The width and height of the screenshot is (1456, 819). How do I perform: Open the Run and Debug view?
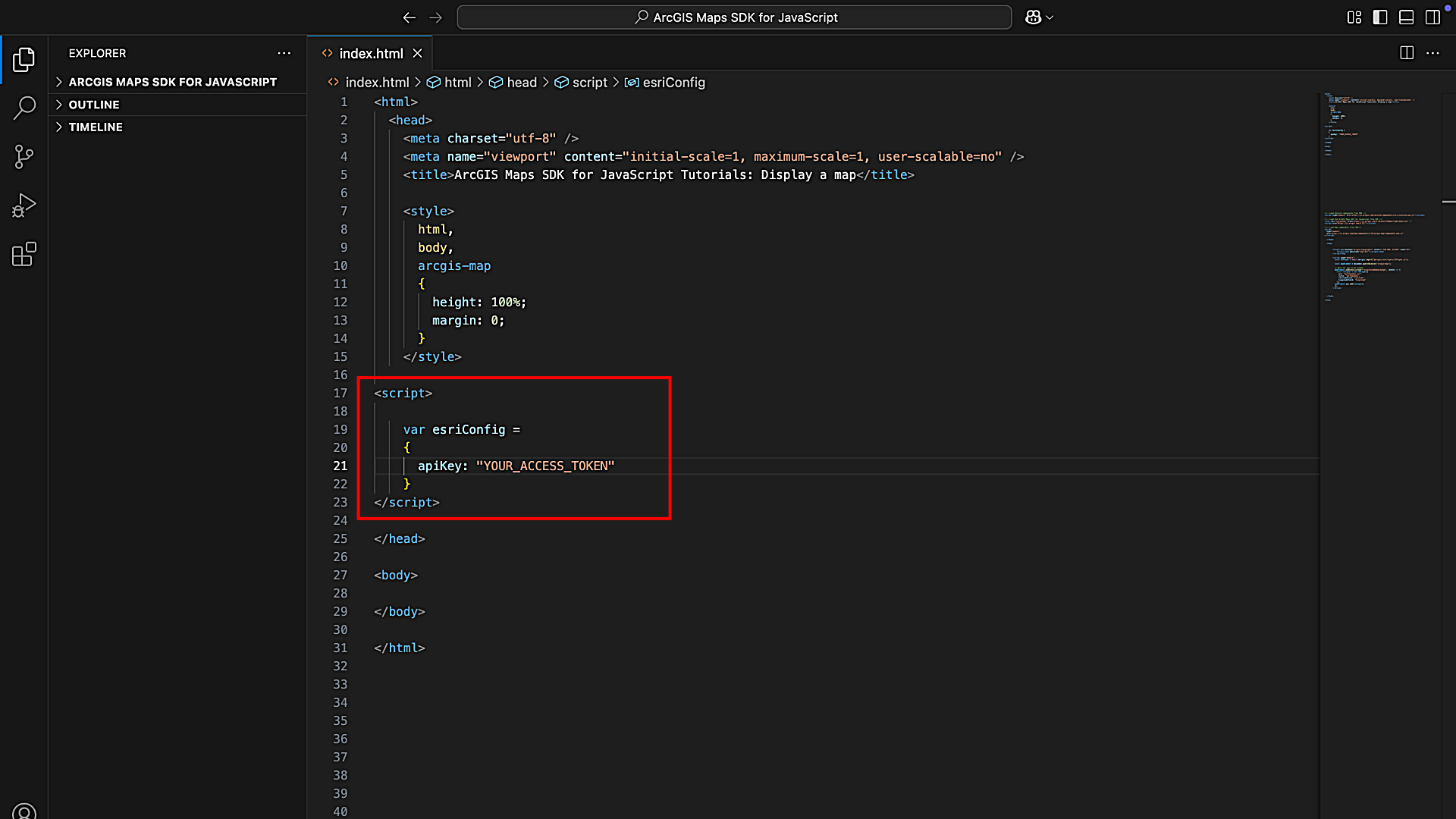tap(25, 205)
